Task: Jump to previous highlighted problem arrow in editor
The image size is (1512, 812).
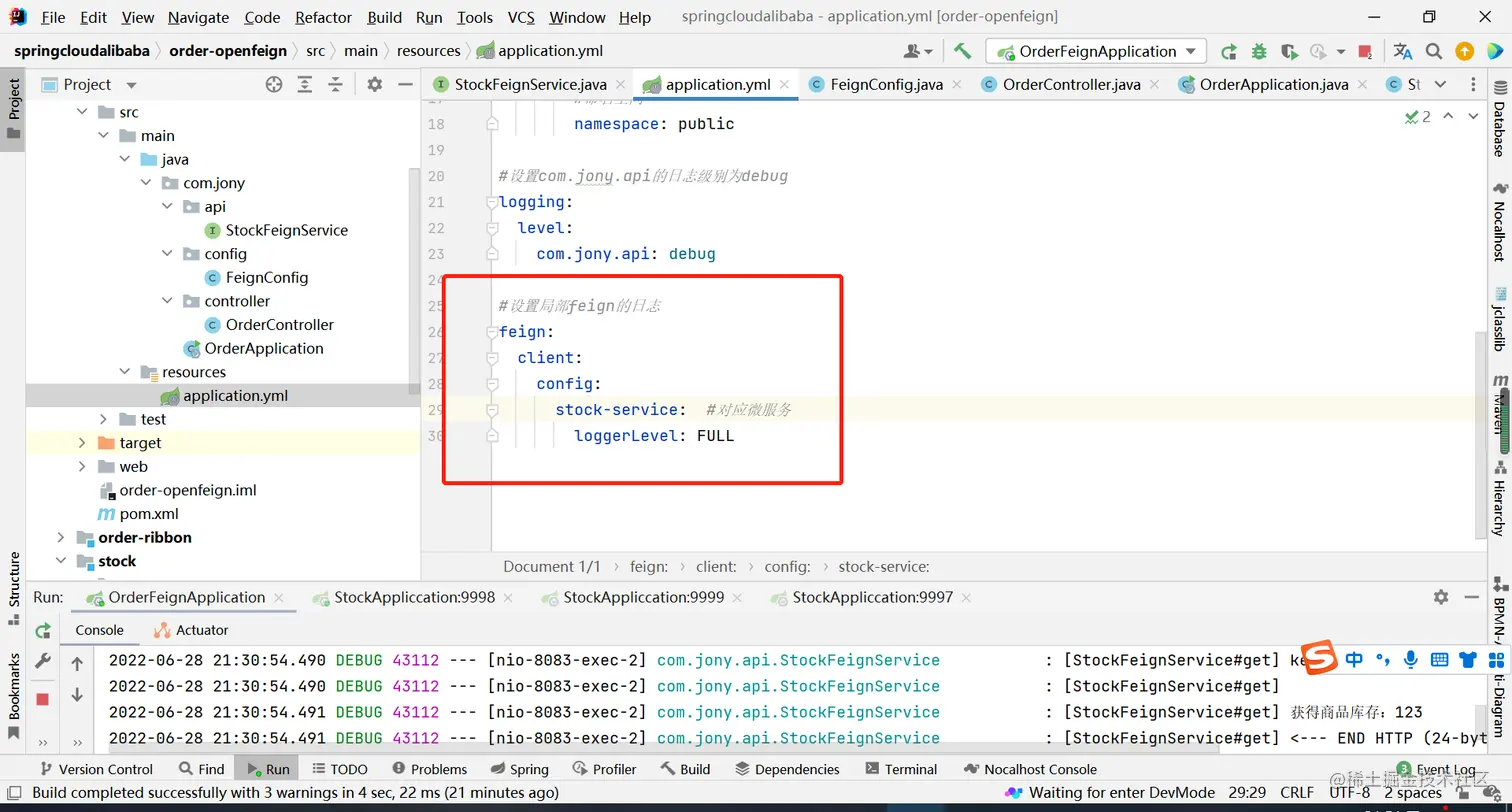Action: point(1448,117)
